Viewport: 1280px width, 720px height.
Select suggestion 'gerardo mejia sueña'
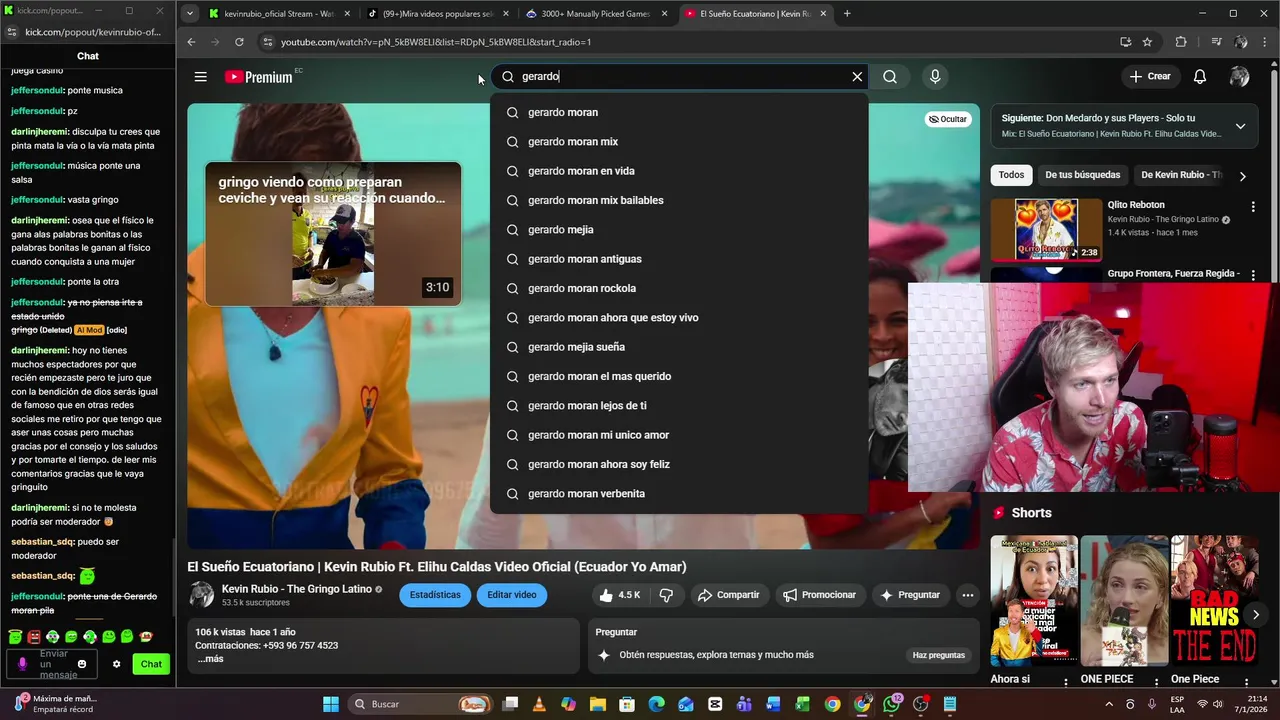[679, 347]
